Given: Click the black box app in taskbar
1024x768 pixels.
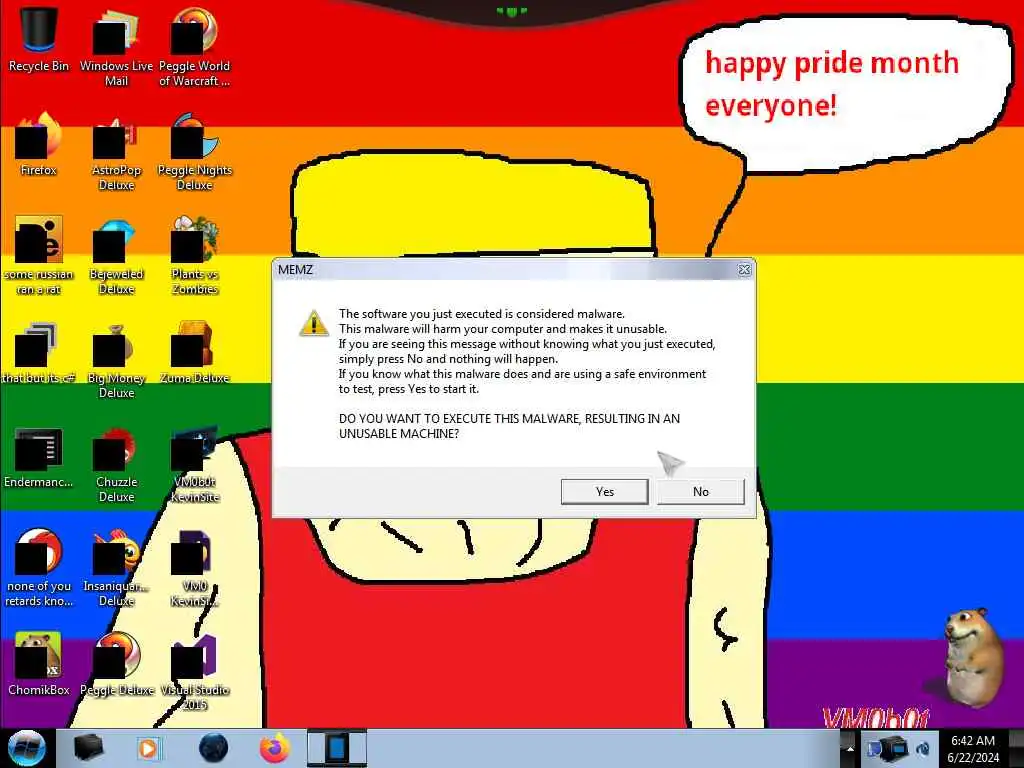Looking at the screenshot, I should [89, 748].
